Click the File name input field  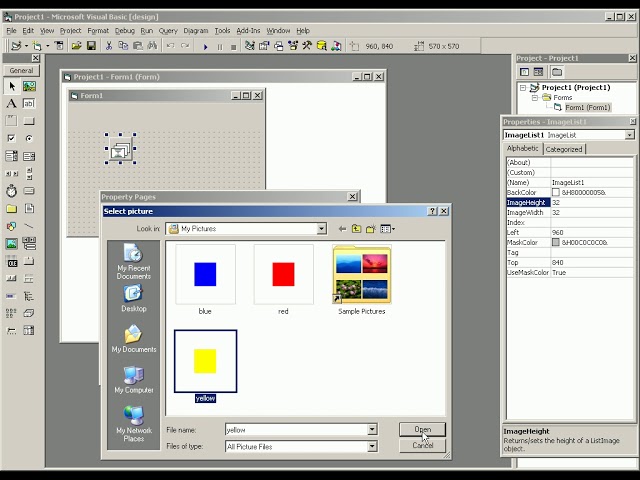pos(297,430)
